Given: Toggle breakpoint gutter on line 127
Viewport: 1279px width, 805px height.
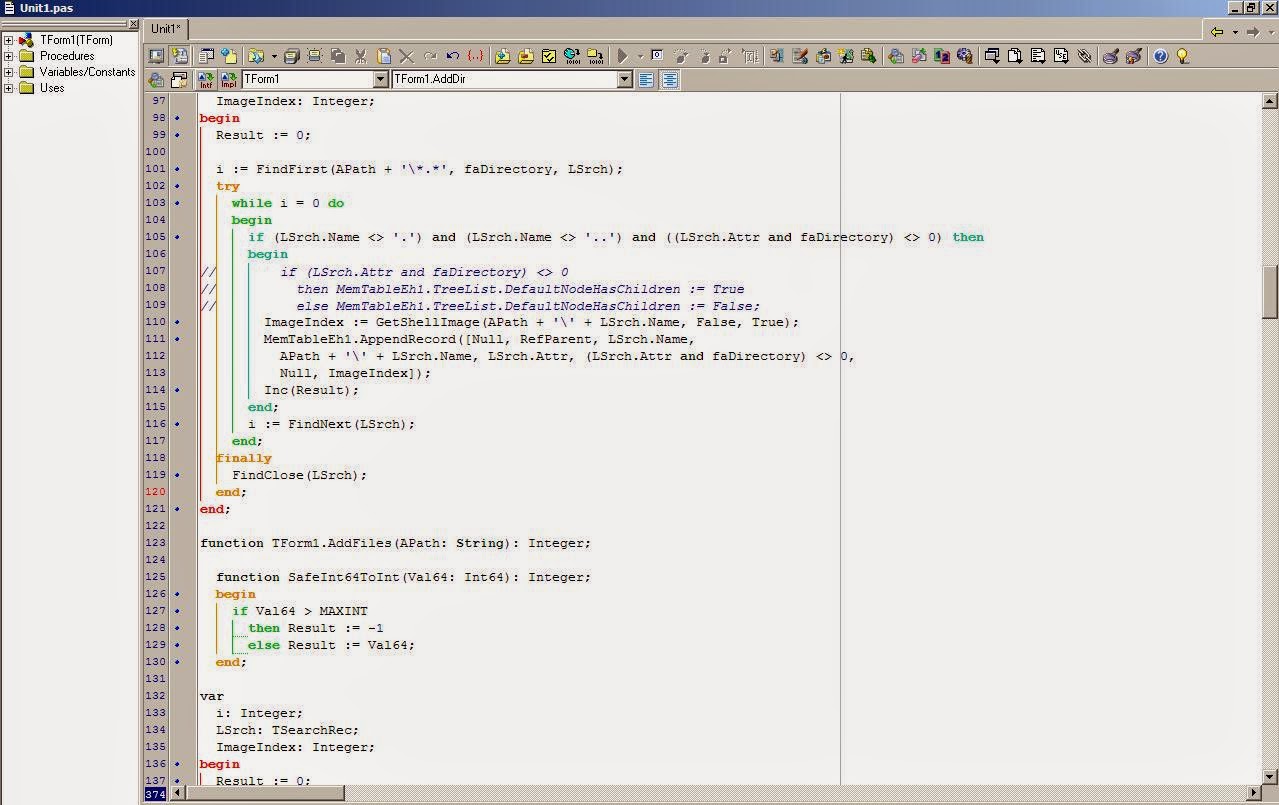Looking at the screenshot, I should [x=178, y=611].
